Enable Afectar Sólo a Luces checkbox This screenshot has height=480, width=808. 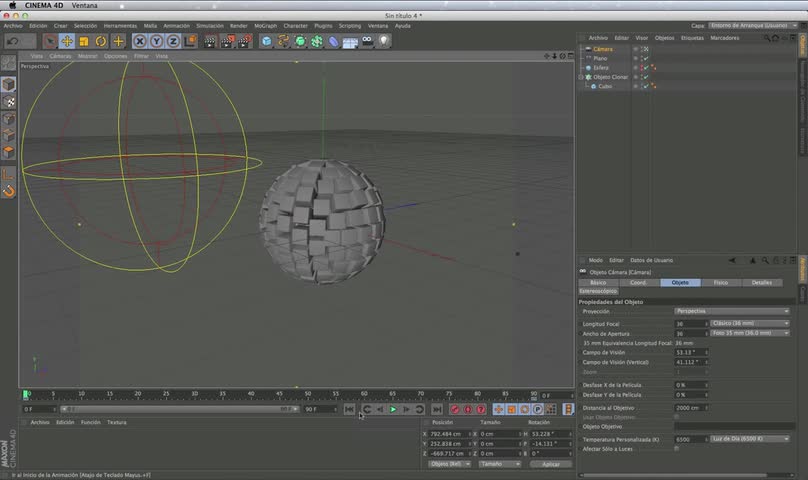(x=677, y=449)
